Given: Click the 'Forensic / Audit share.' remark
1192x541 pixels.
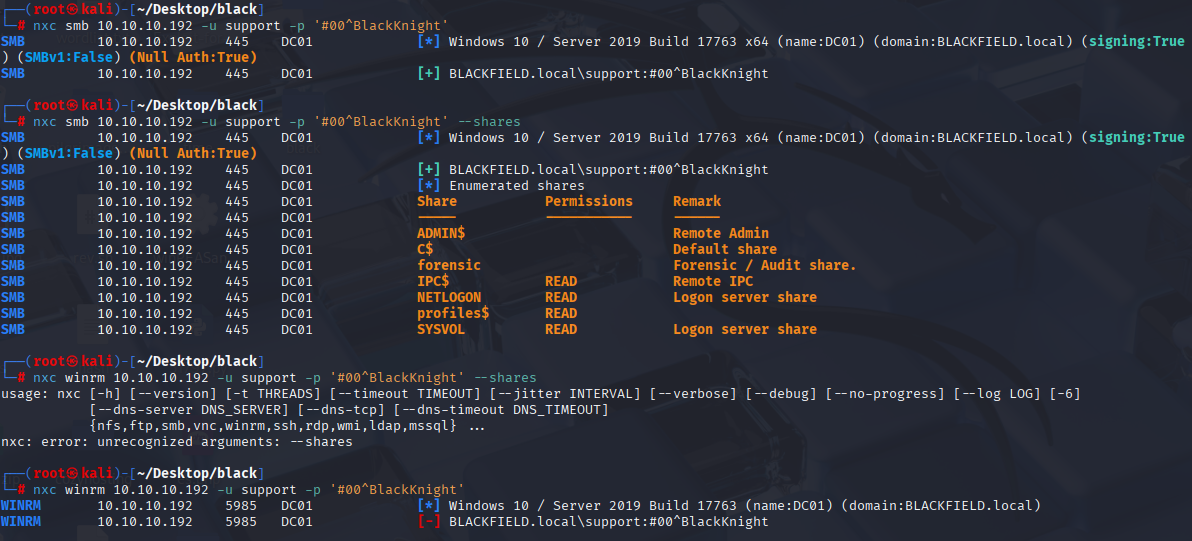Looking at the screenshot, I should [x=765, y=265].
